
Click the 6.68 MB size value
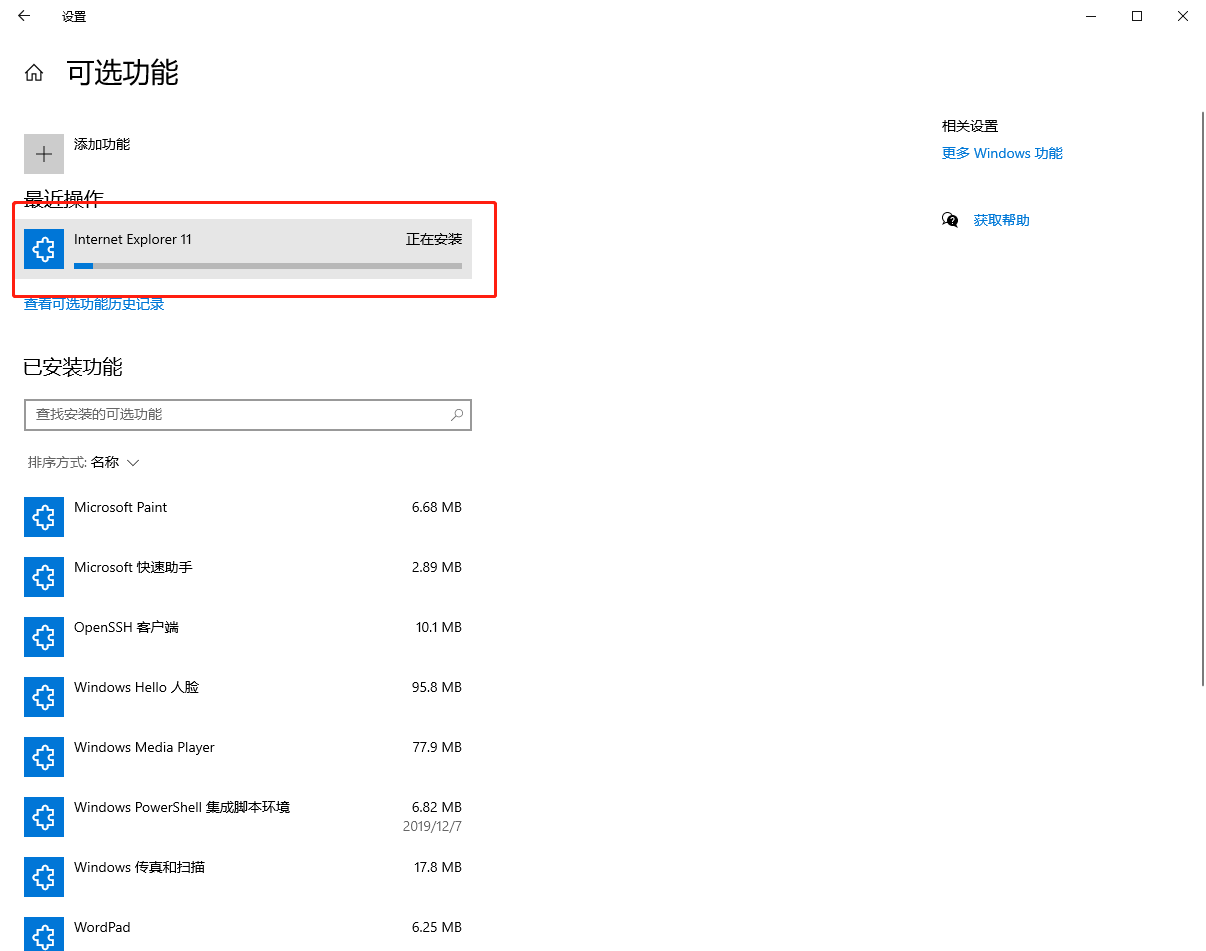pos(437,507)
